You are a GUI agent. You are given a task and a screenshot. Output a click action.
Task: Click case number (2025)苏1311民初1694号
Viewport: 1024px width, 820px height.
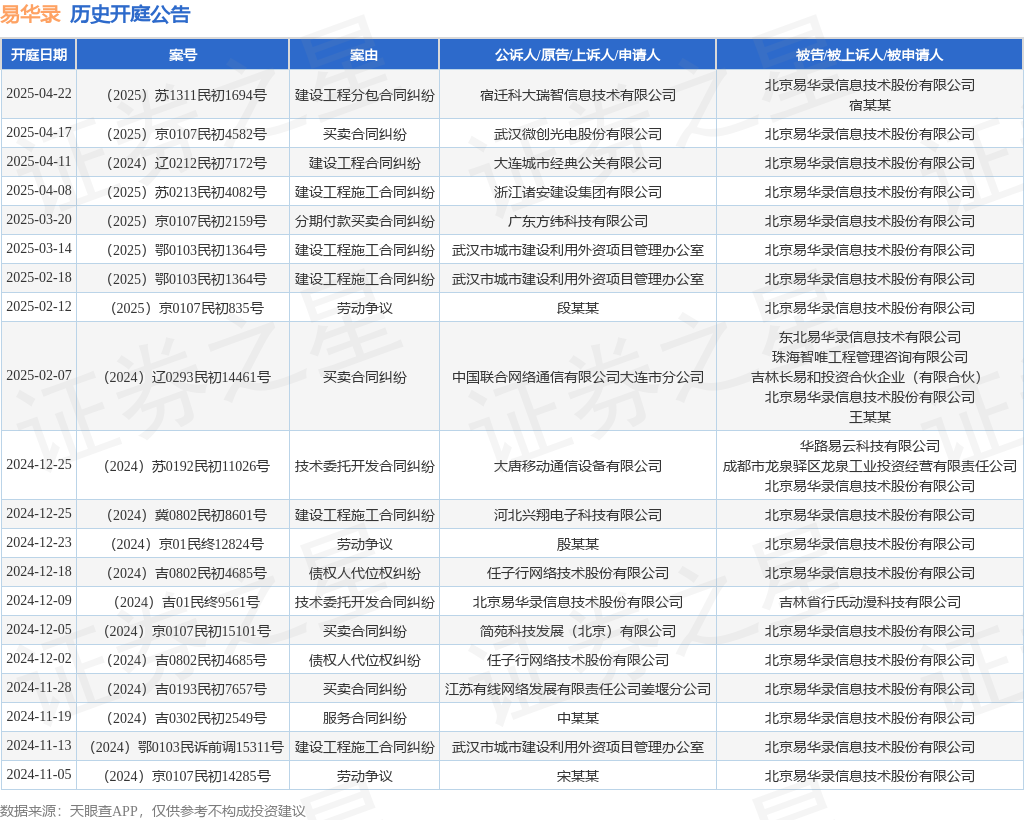pyautogui.click(x=183, y=95)
